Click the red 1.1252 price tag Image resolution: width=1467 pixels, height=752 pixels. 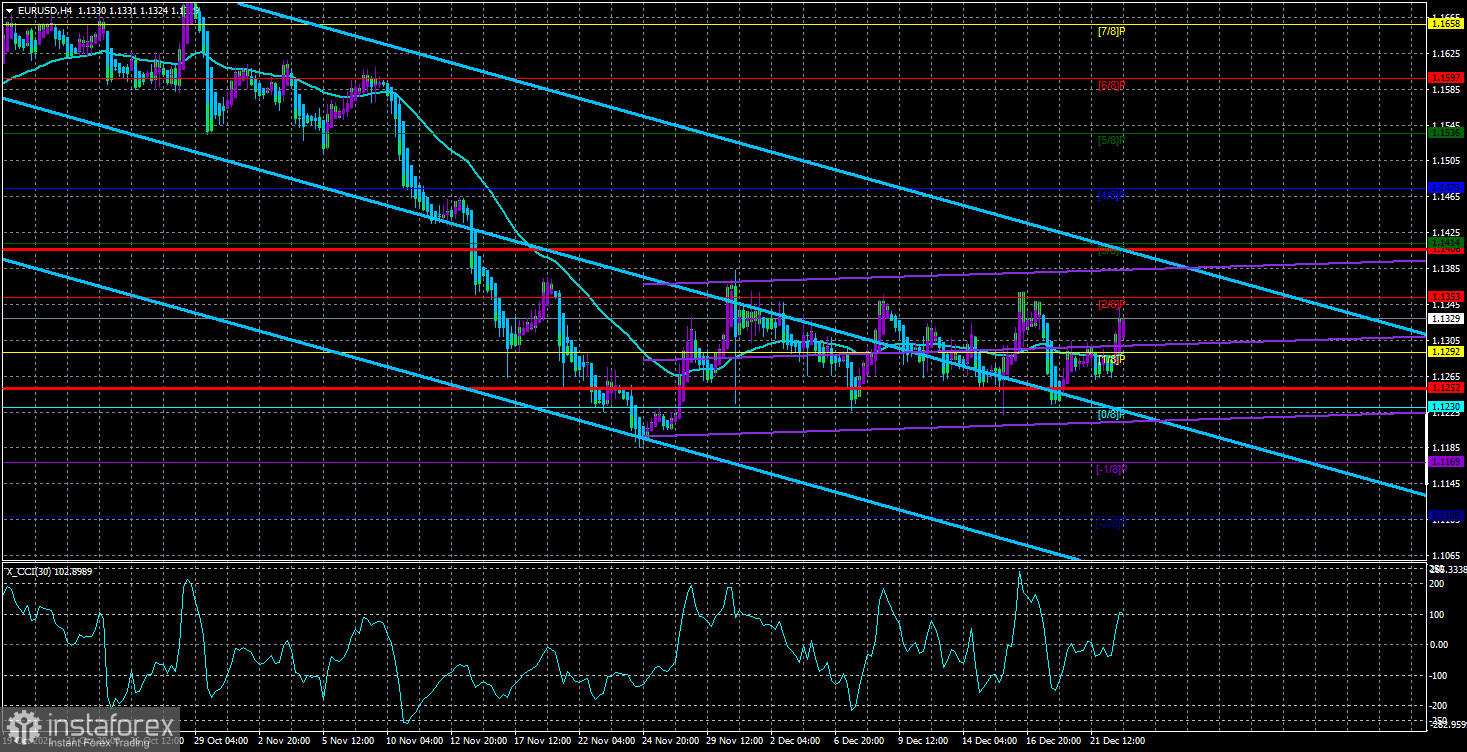click(x=1446, y=388)
